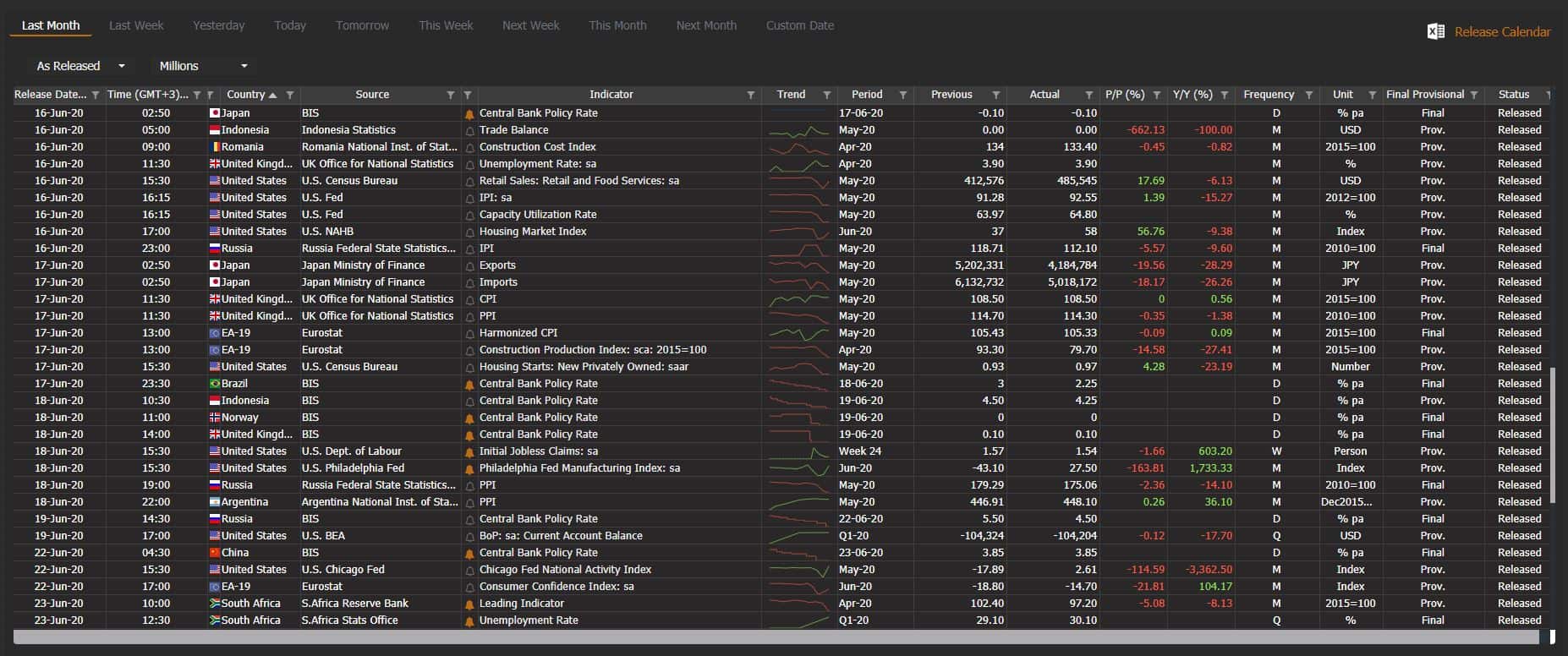Open trend sparkline for Retail Sales row

[x=799, y=181]
